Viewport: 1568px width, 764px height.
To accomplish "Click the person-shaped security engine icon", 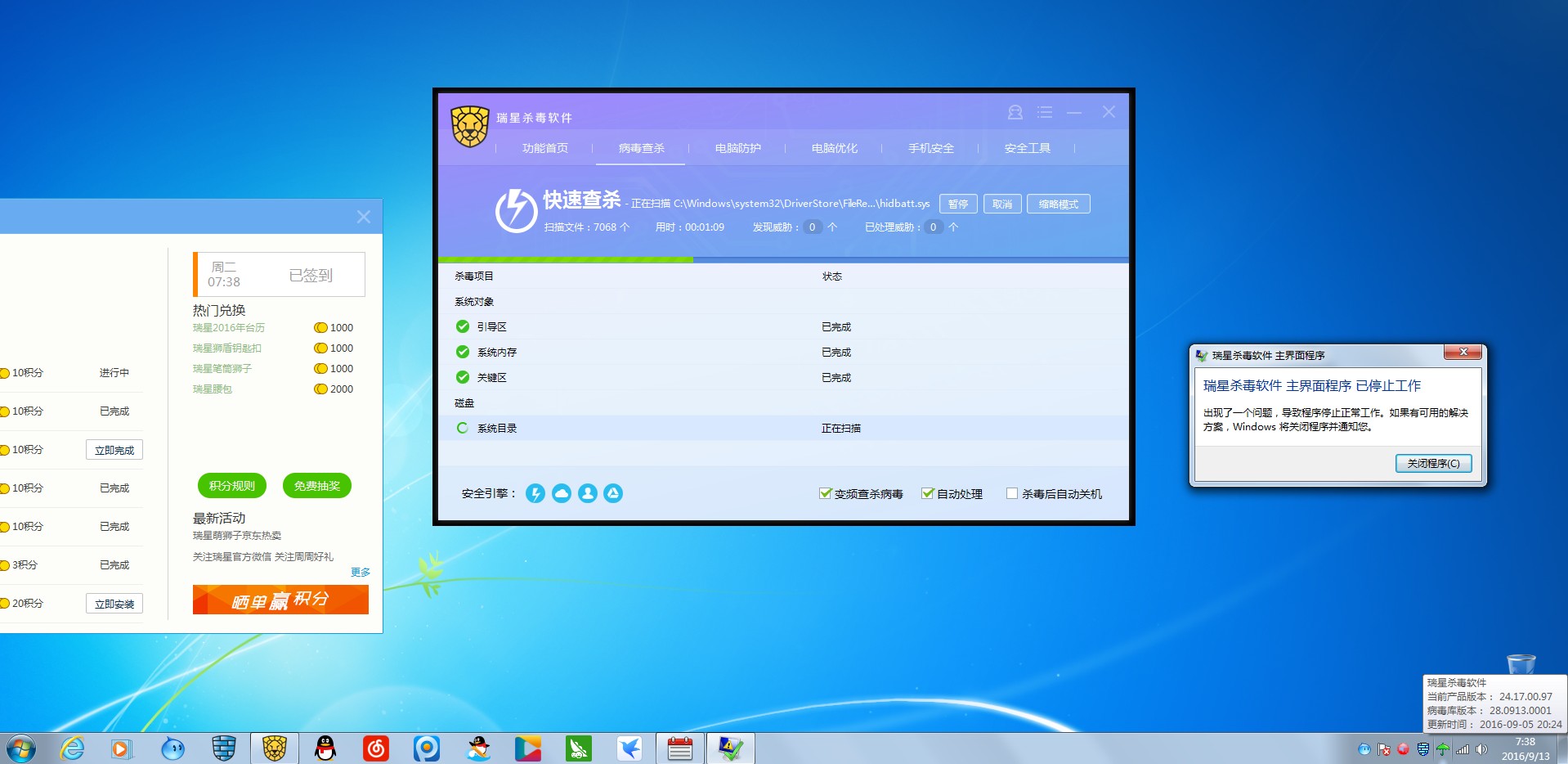I will click(588, 493).
